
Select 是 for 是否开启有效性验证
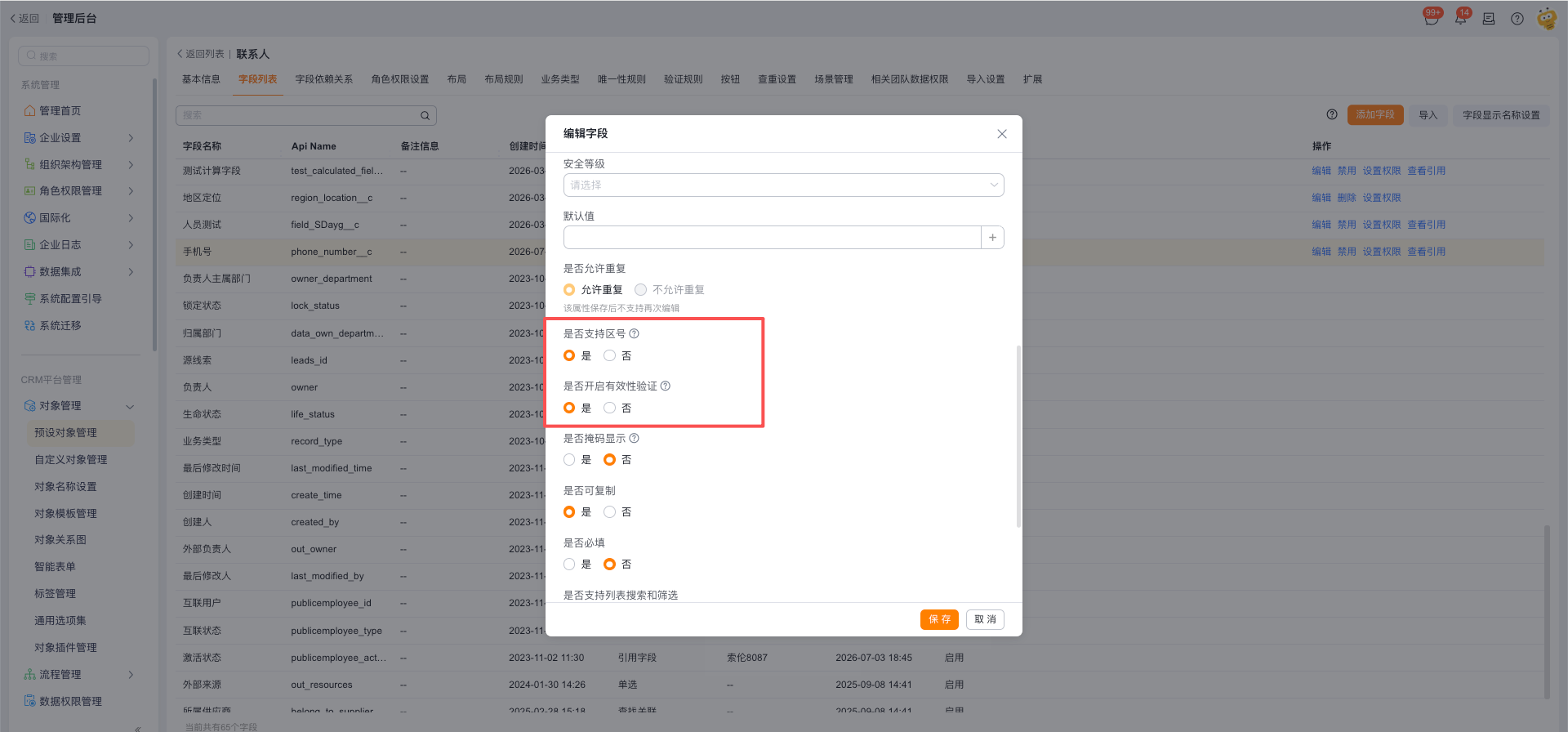tap(569, 408)
